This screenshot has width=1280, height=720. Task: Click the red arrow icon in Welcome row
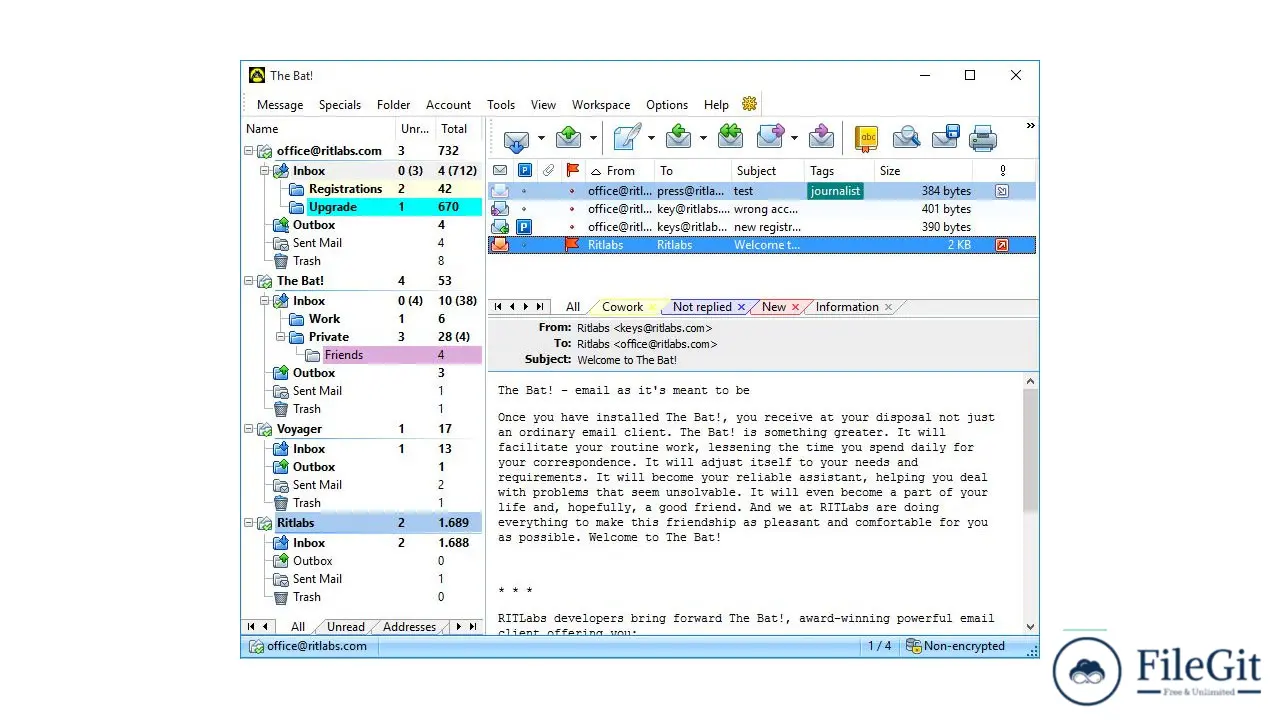pyautogui.click(x=1002, y=245)
